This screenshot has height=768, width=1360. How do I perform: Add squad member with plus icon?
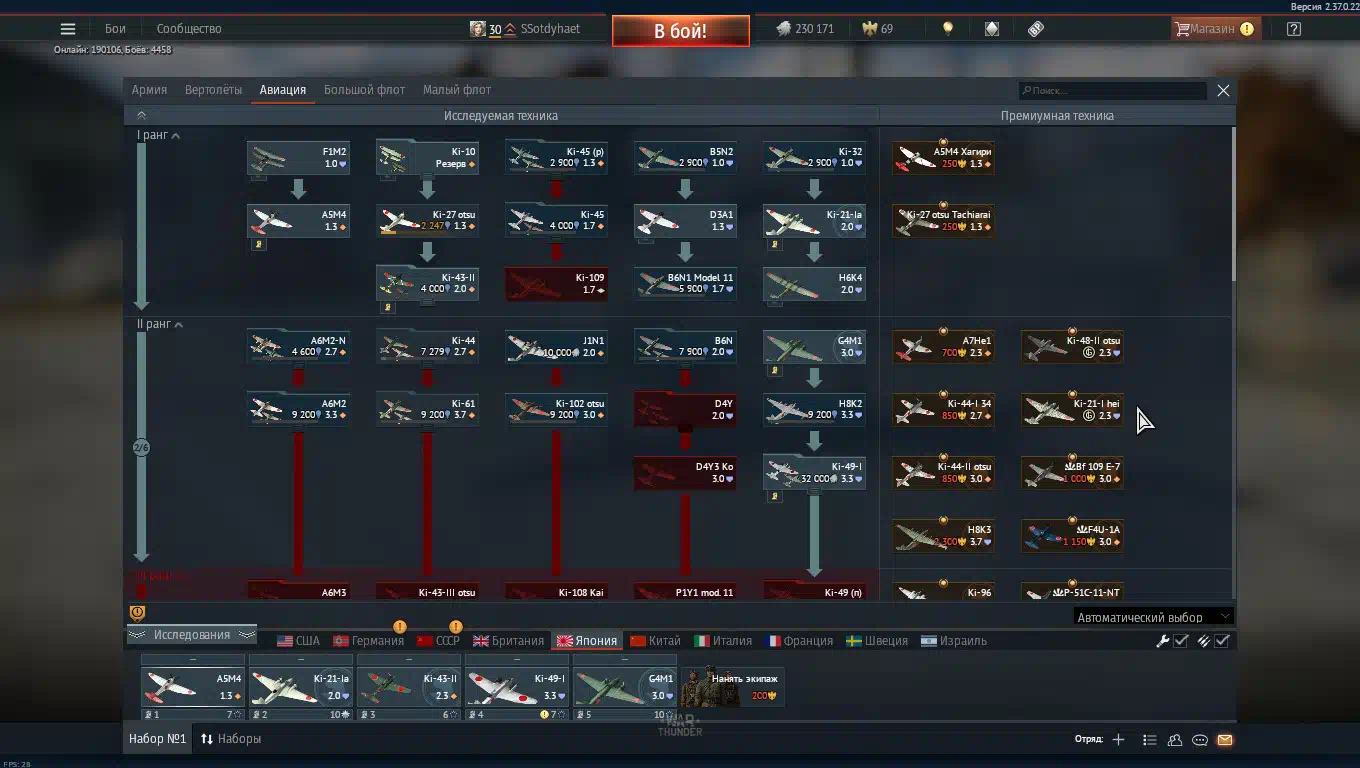pyautogui.click(x=1118, y=740)
